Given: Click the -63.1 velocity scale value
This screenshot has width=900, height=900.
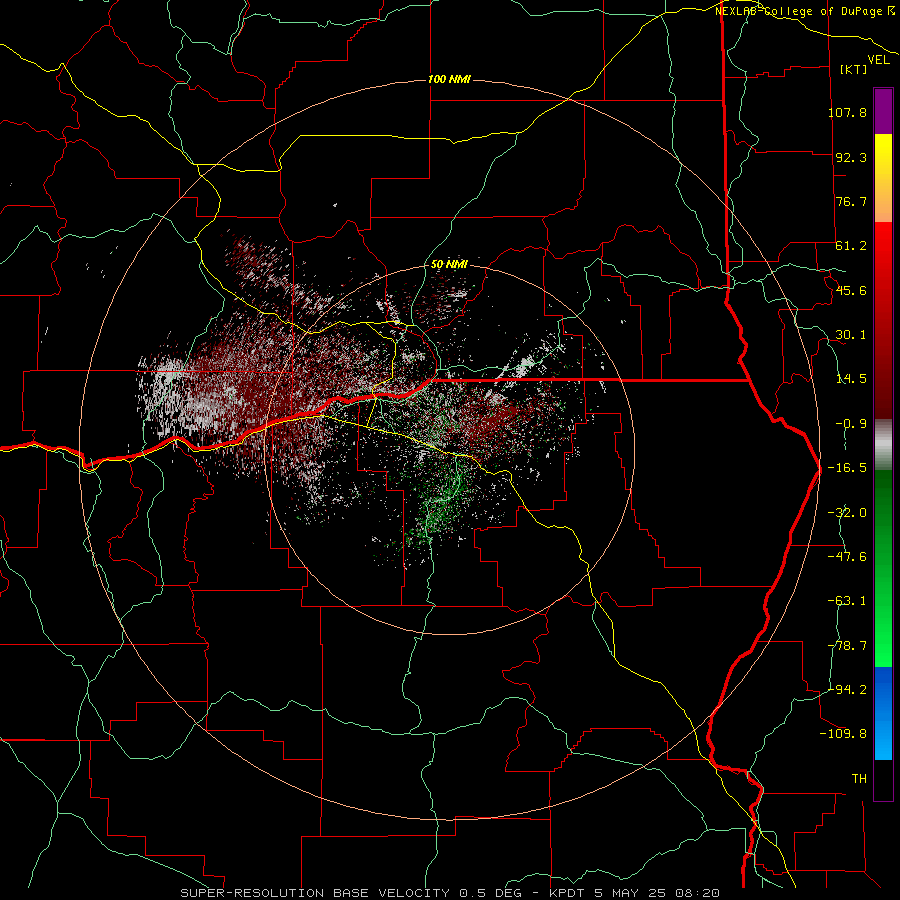Looking at the screenshot, I should [x=847, y=601].
